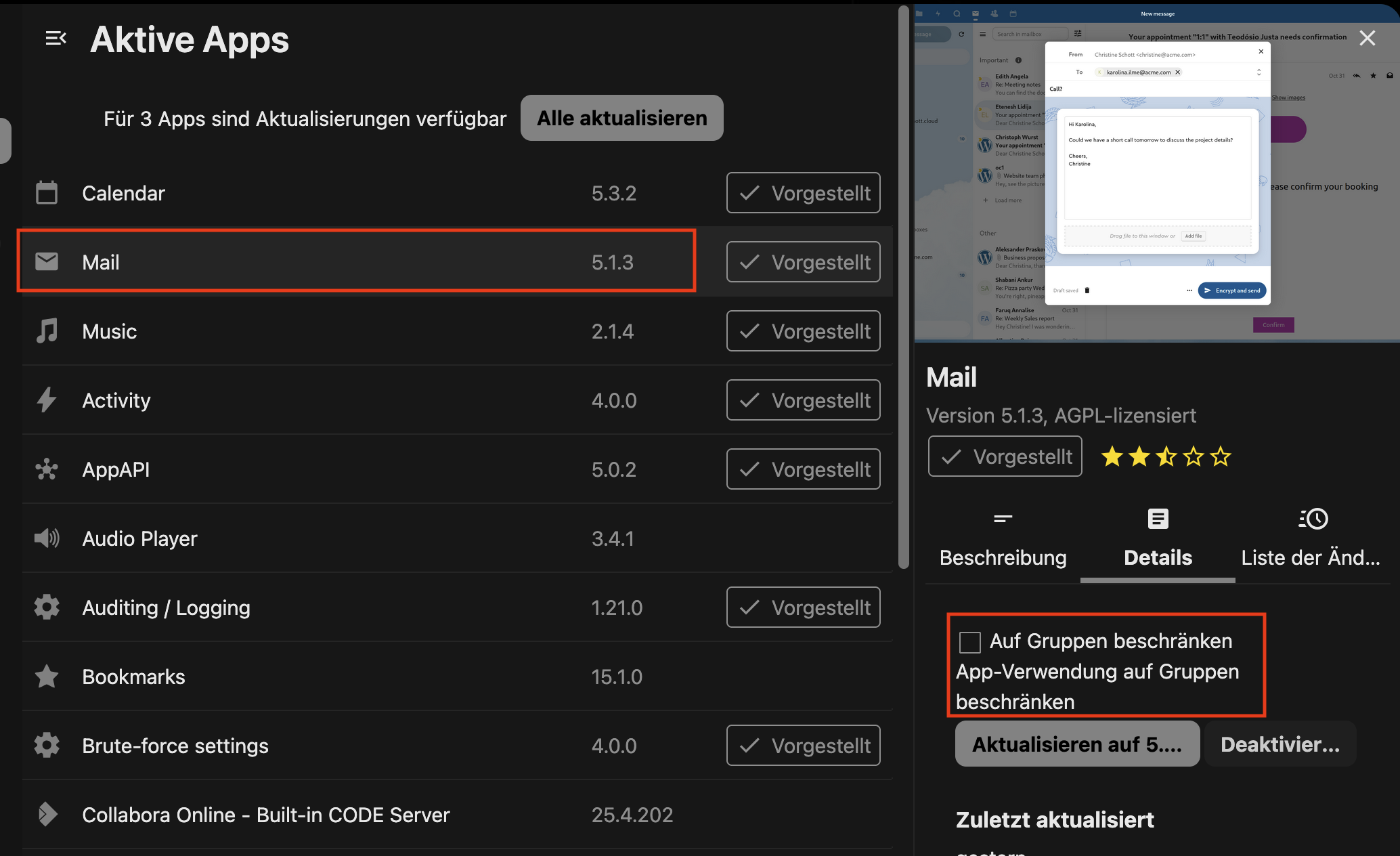Click Version 5.1.3, AGPL-lizensiert text
This screenshot has height=856, width=1400.
pyautogui.click(x=1061, y=415)
